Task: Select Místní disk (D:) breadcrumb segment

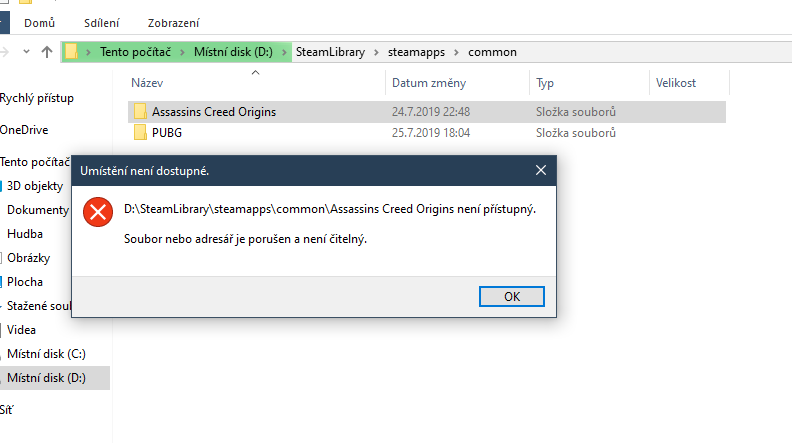Action: 233,52
